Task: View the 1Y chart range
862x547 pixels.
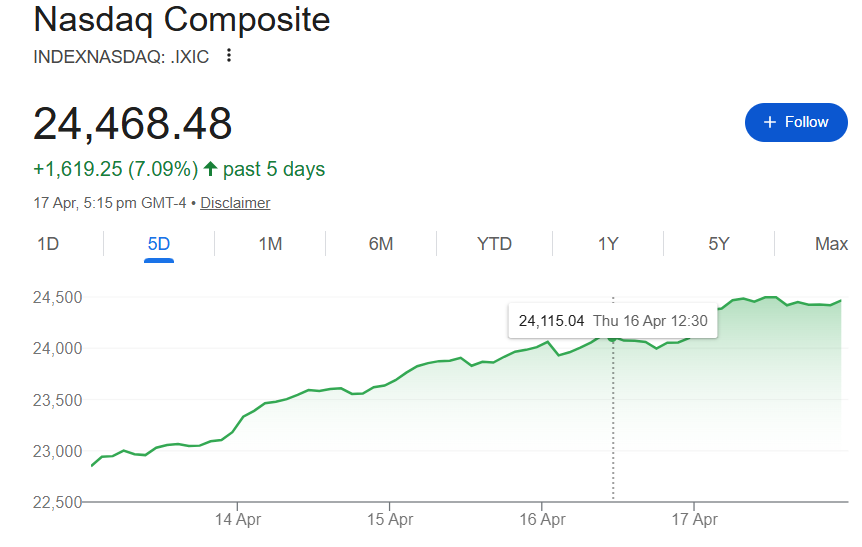Action: pos(608,244)
